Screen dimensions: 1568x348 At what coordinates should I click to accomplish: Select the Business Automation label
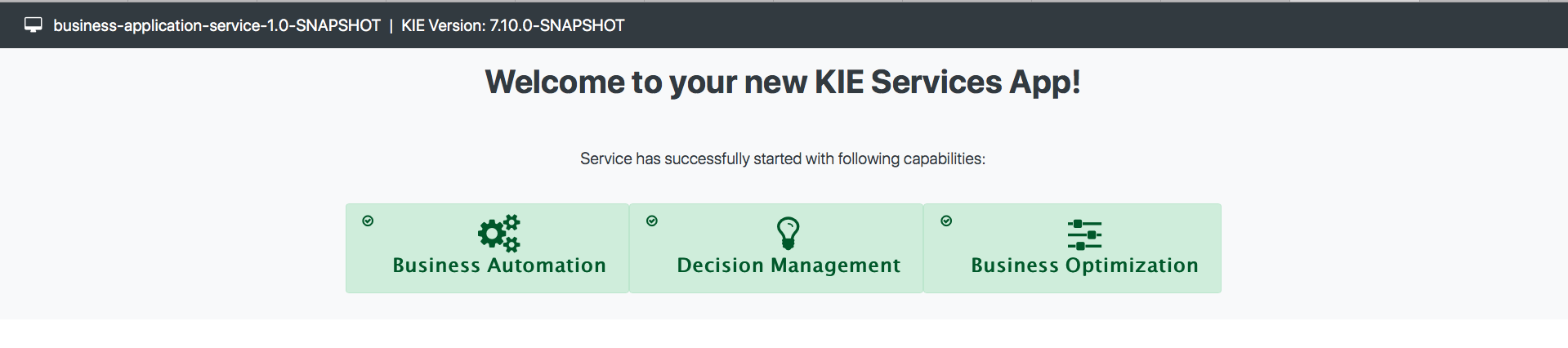pyautogui.click(x=499, y=265)
